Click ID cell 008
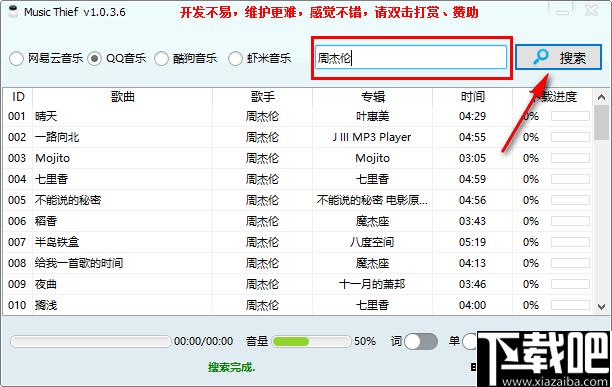This screenshot has height=387, width=612. tap(17, 263)
